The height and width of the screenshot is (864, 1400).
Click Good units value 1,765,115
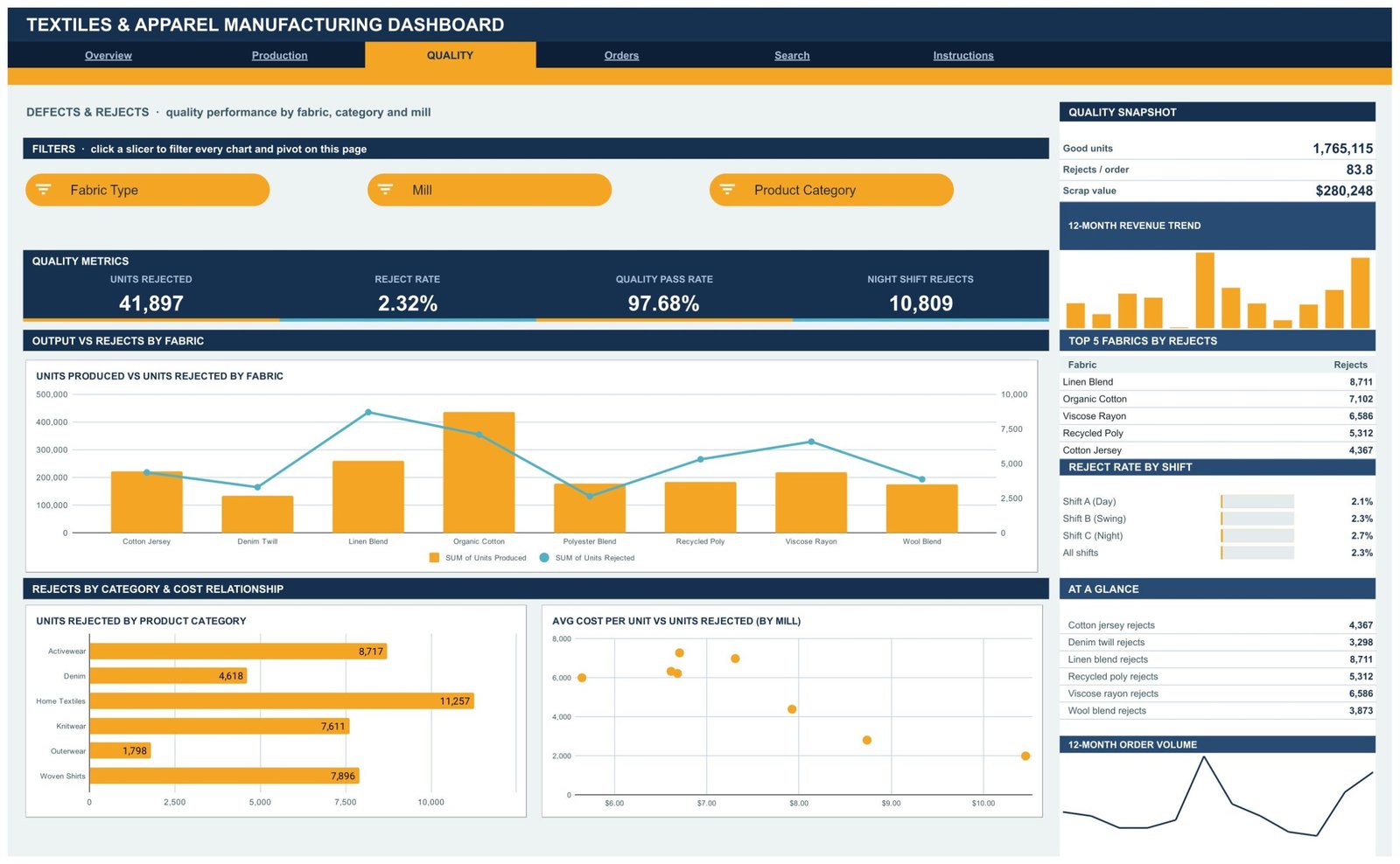[x=1342, y=149]
